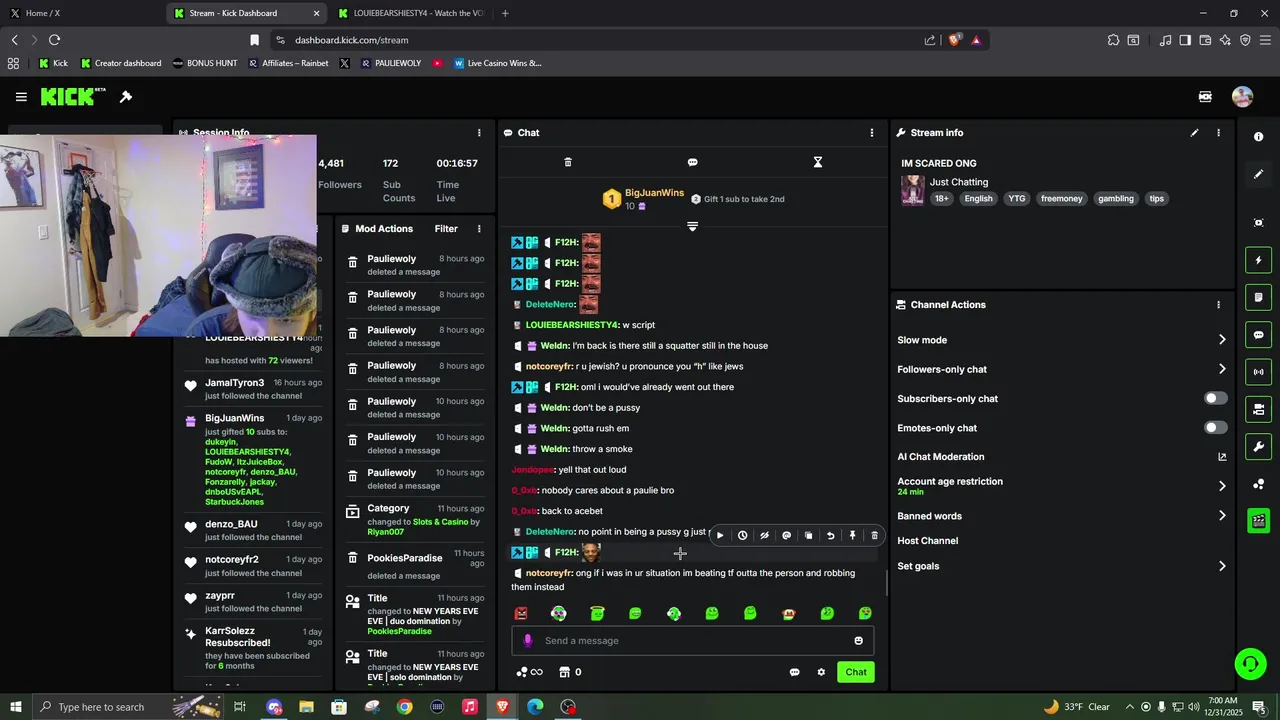Open the emoji picker in the message box
The width and height of the screenshot is (1280, 720).
858,641
